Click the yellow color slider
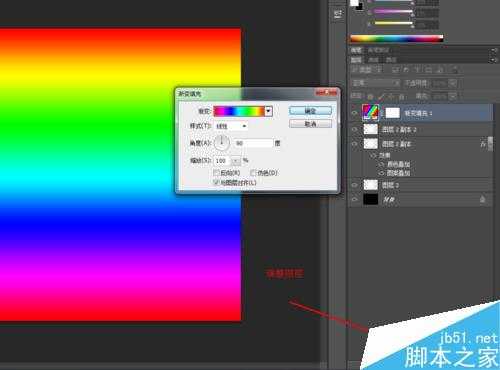This screenshot has width=500, height=370. point(394,23)
